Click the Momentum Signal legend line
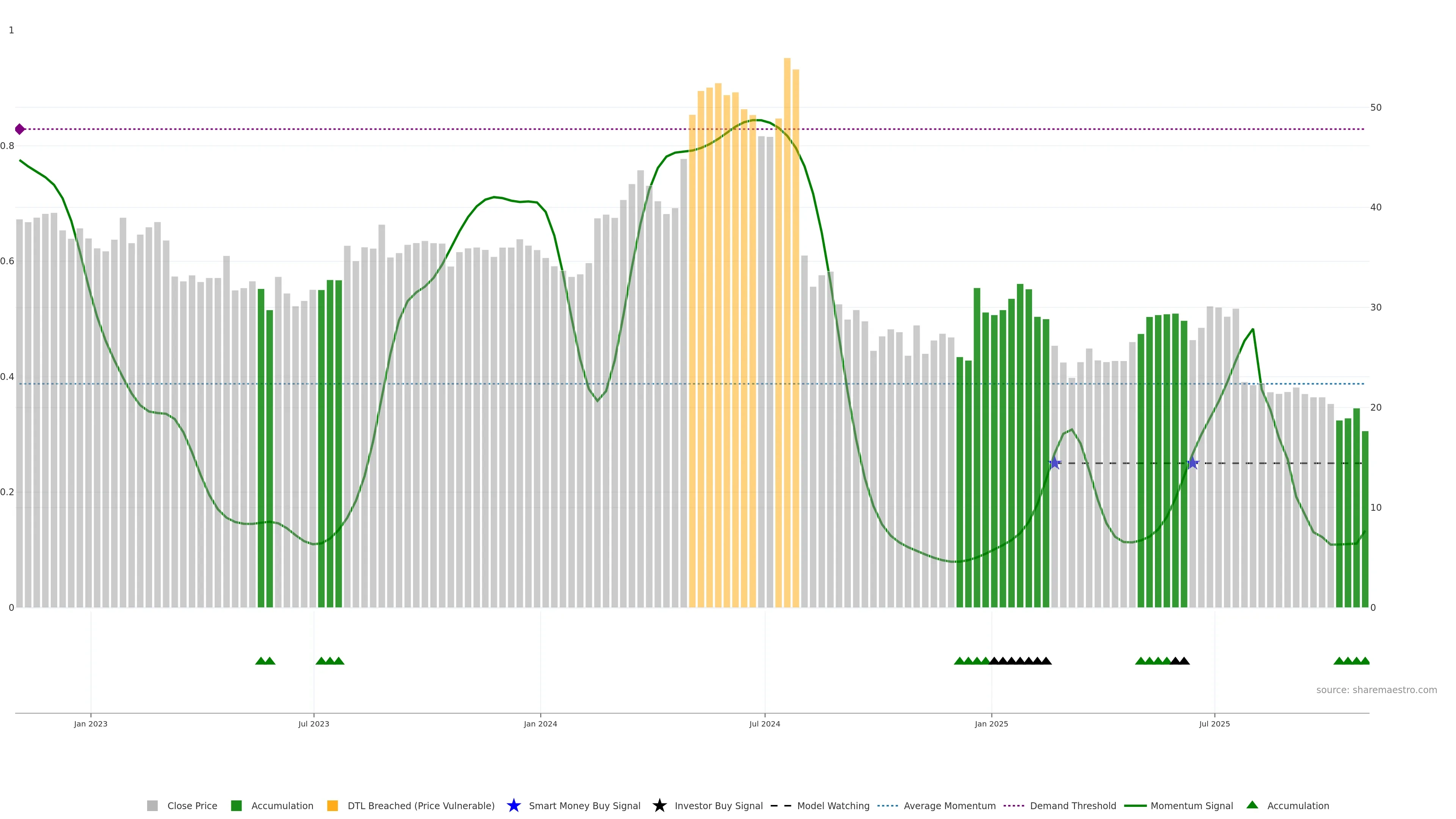 point(1135,805)
